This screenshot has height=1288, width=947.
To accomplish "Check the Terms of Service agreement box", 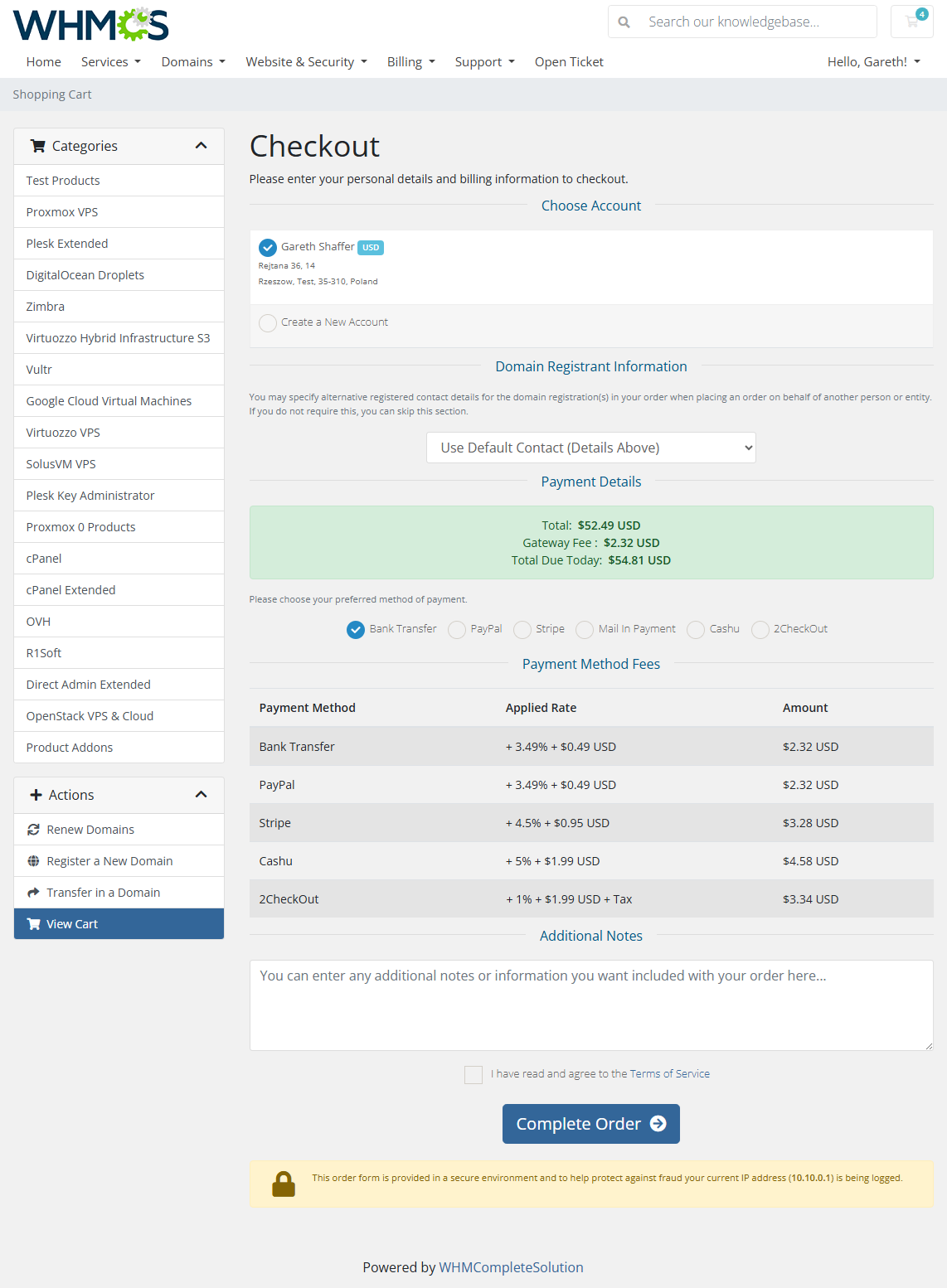I will 473,1074.
